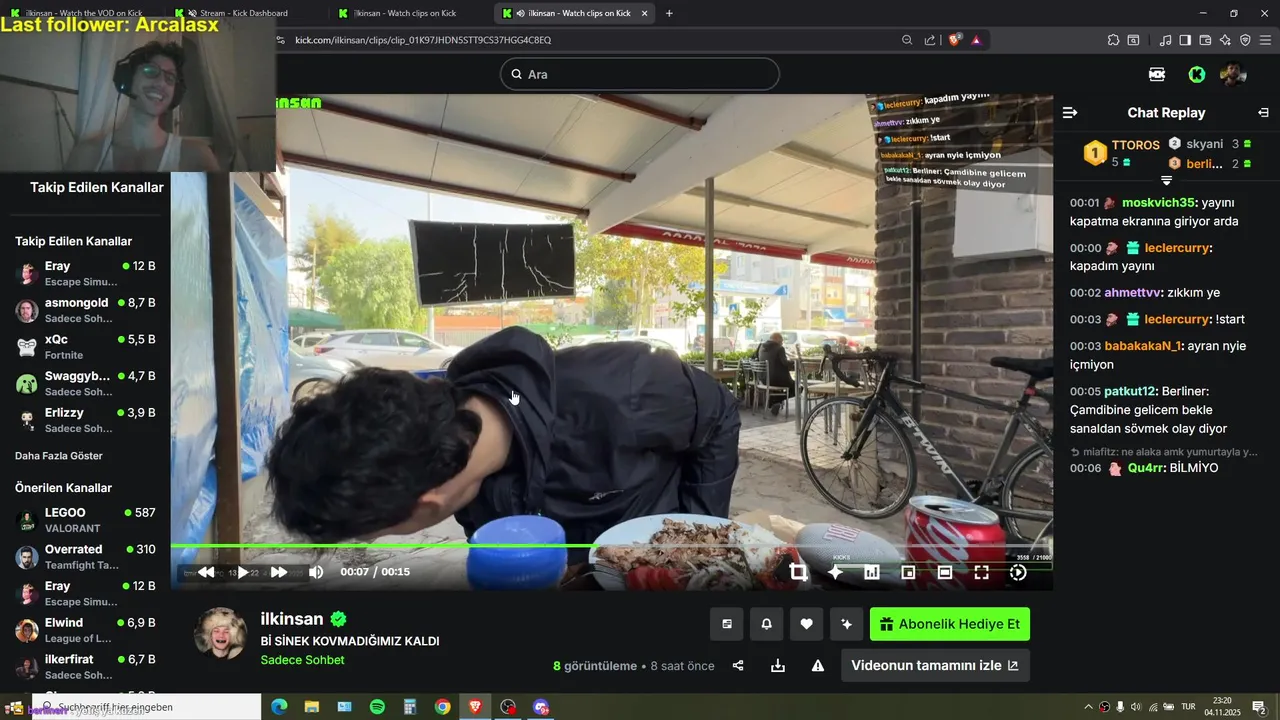
Task: Open asmongold channel in the sidebar
Action: [x=86, y=310]
